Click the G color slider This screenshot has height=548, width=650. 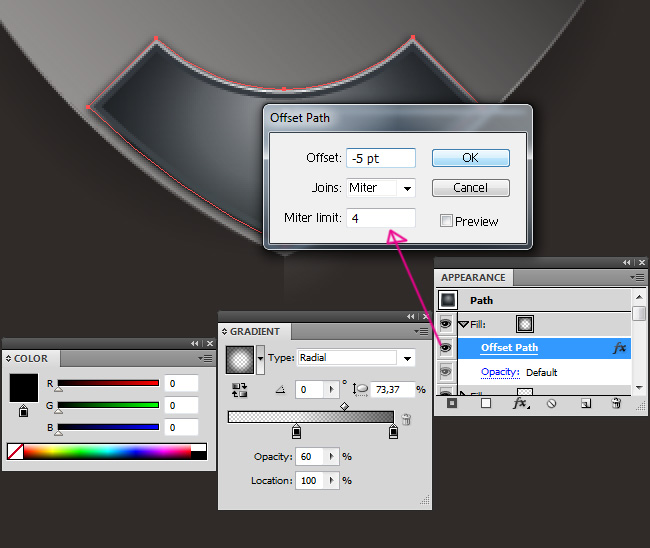[108, 405]
